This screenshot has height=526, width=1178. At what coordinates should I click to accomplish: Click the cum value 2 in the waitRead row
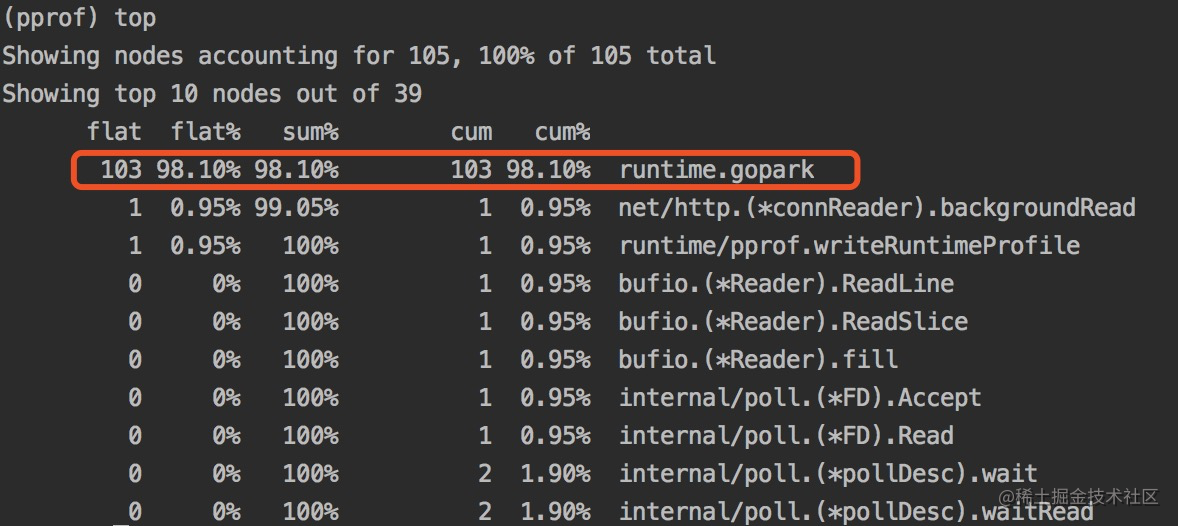[x=485, y=511]
